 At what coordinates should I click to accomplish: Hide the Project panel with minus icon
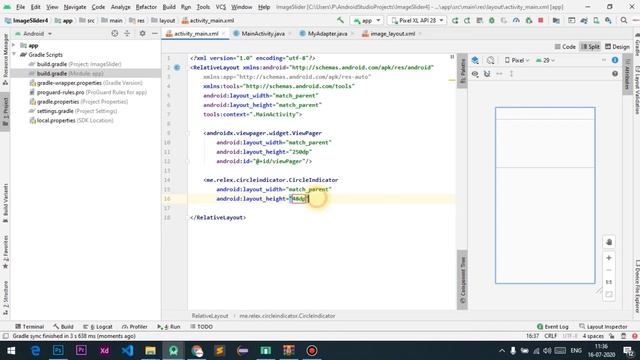click(155, 33)
